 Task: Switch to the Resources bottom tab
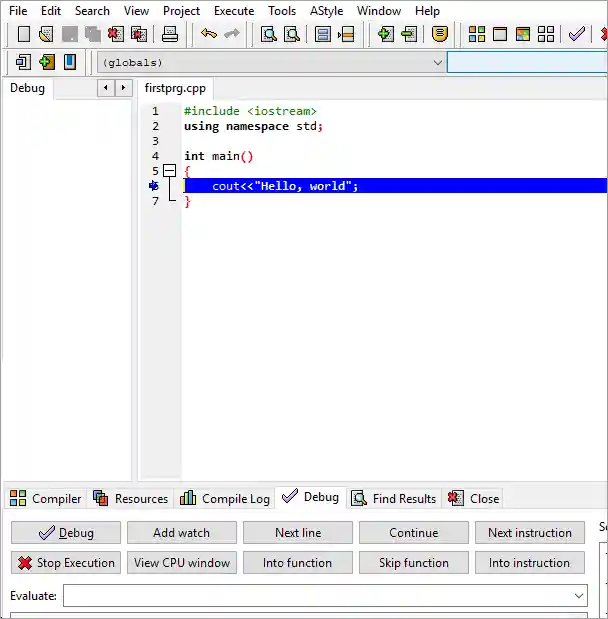(130, 499)
